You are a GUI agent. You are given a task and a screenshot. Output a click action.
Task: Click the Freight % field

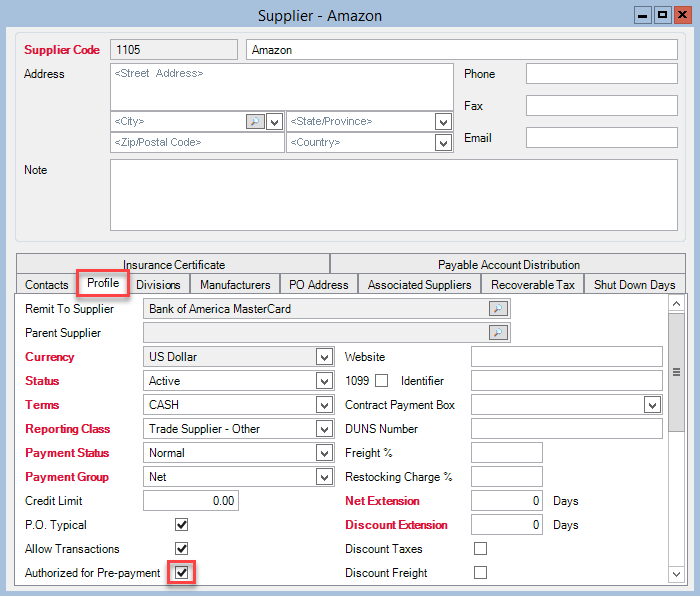507,453
